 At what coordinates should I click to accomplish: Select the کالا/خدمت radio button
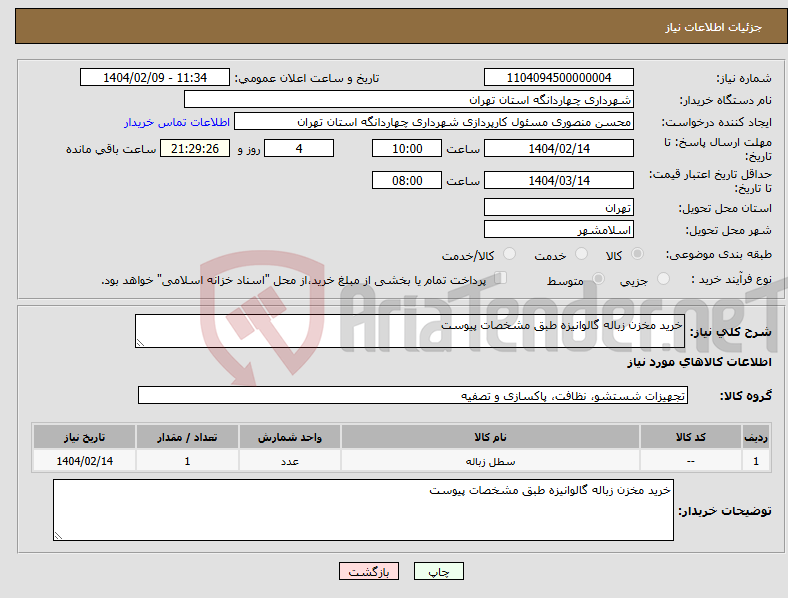tap(510, 254)
